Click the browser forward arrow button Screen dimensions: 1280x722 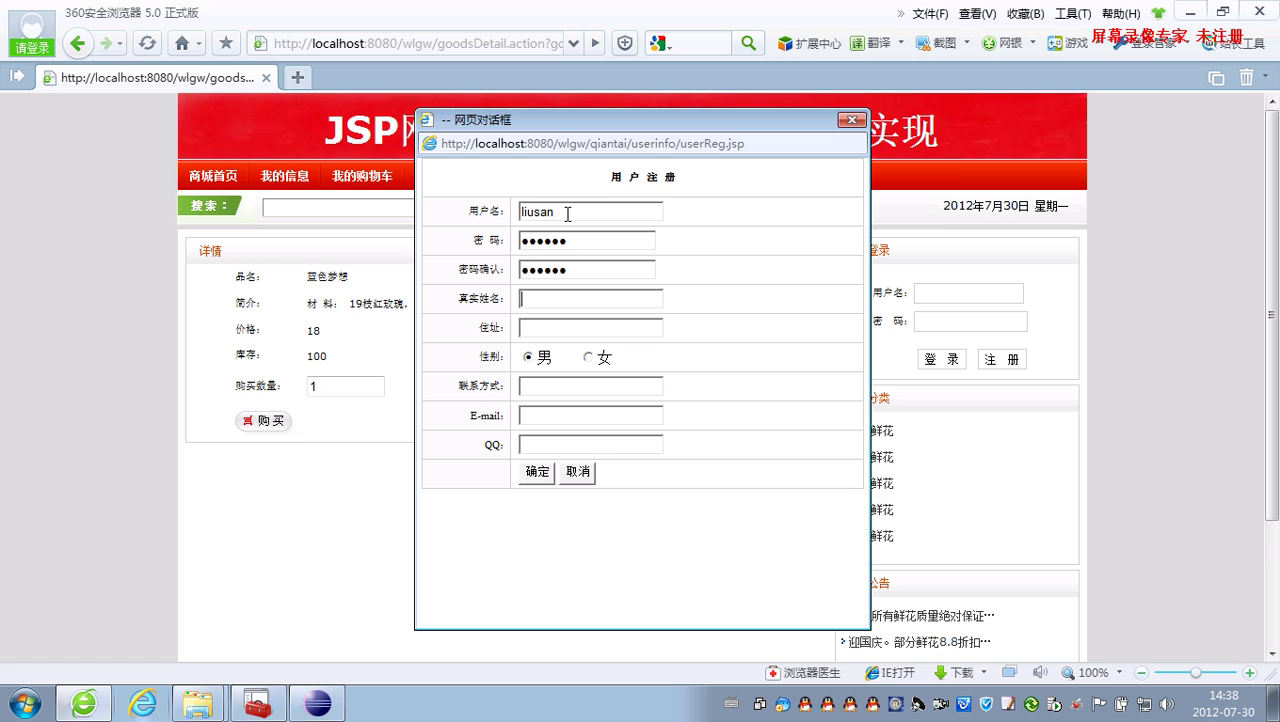coord(105,43)
